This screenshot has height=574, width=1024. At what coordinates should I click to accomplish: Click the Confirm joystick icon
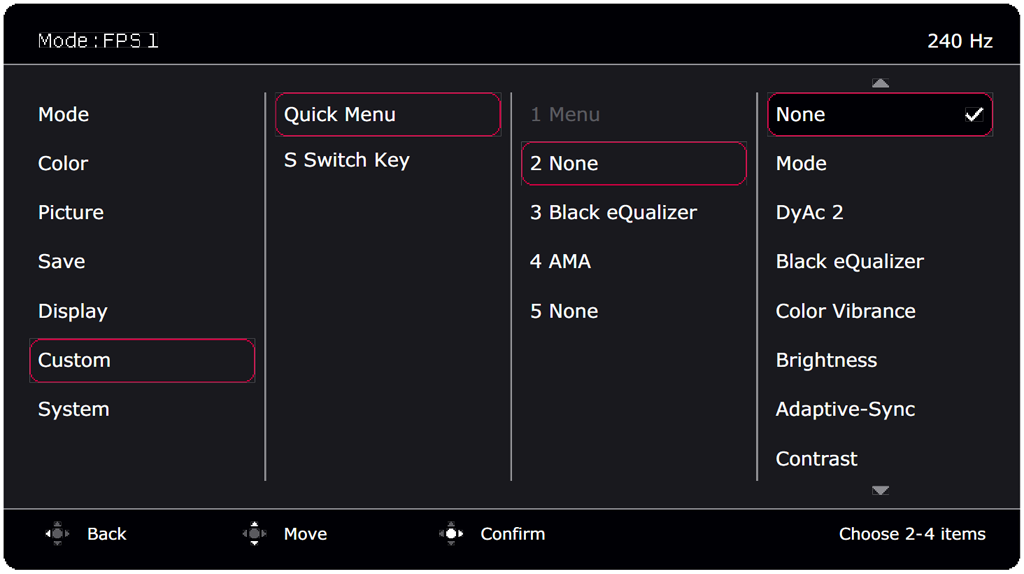point(451,534)
